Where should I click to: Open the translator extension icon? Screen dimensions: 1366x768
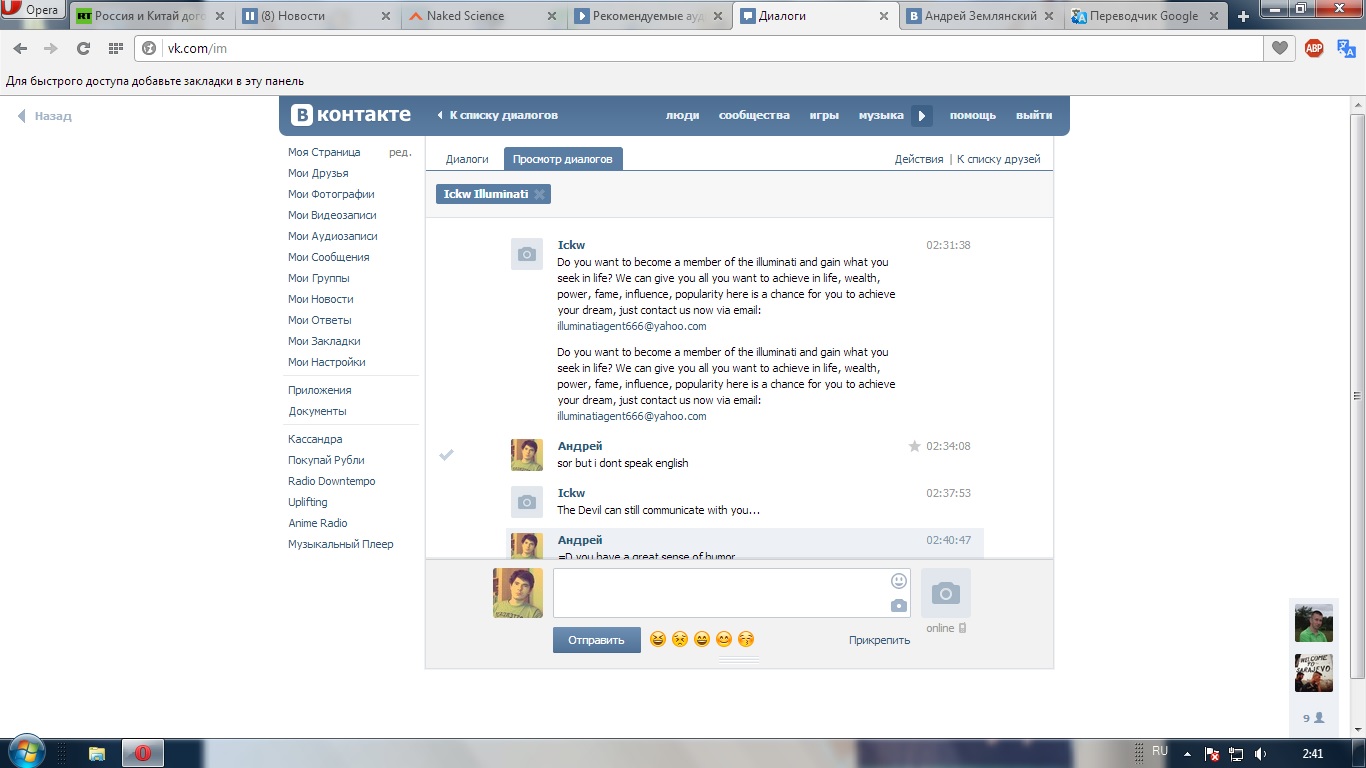pyautogui.click(x=1345, y=48)
